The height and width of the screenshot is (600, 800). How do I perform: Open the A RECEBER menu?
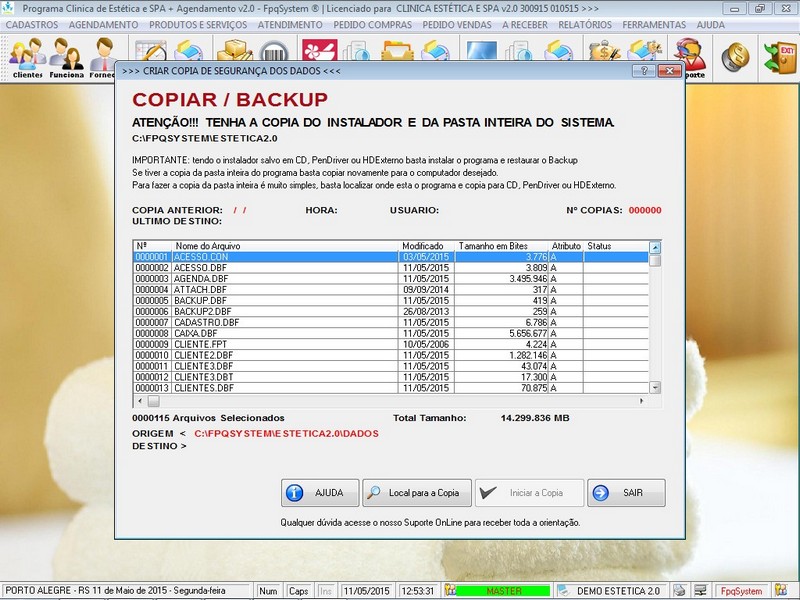[x=524, y=24]
